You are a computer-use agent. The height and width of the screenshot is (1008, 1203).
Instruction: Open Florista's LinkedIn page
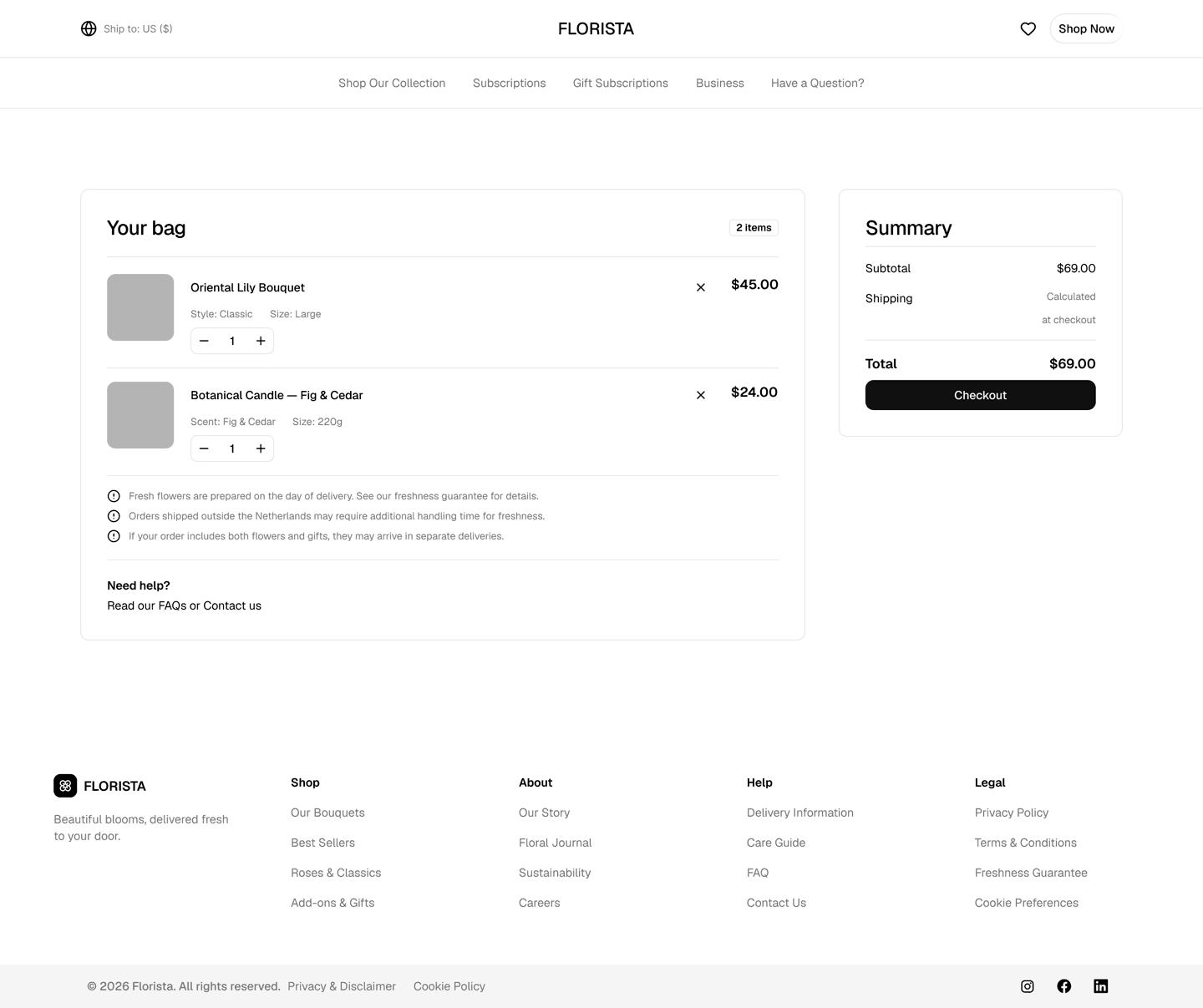(1100, 986)
